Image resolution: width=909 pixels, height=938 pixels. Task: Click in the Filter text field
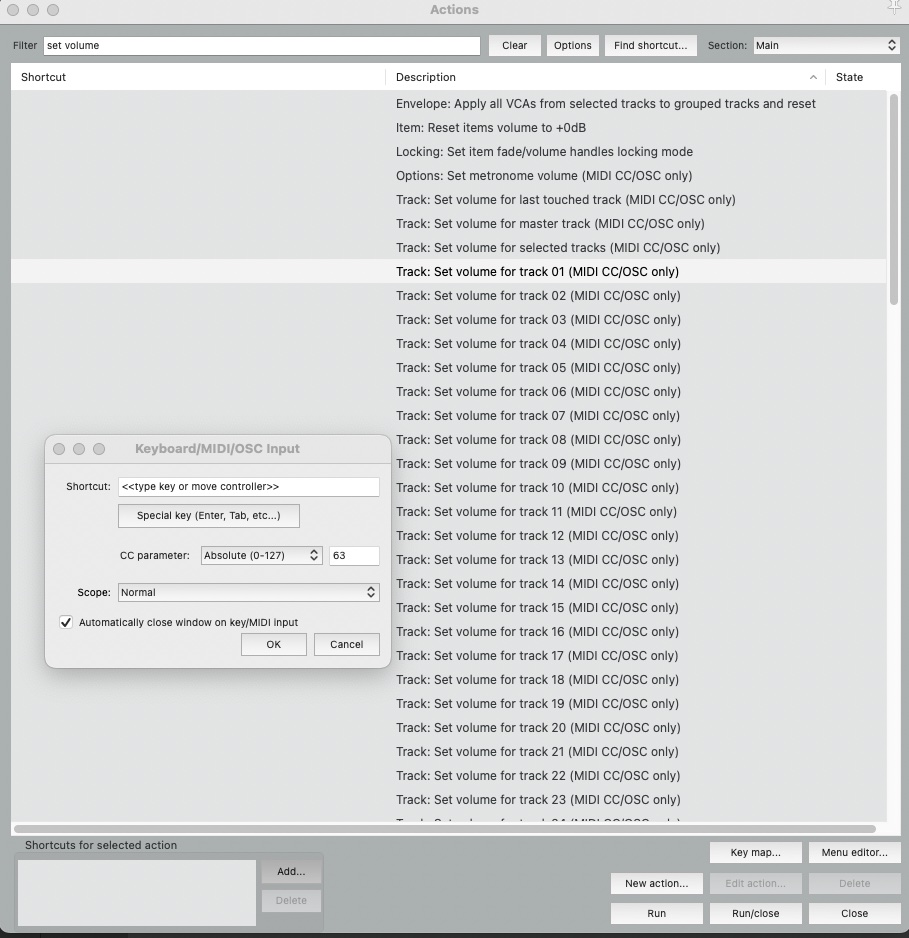coord(261,45)
